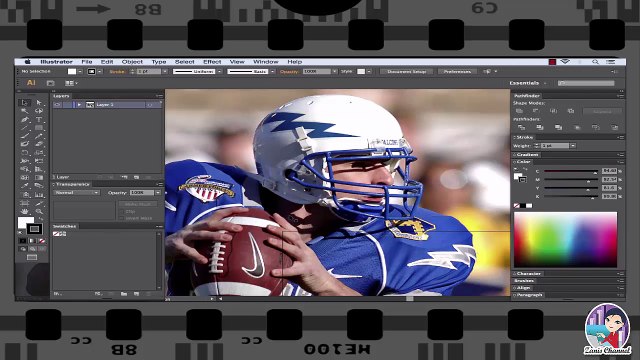
Task: Switch tool fill to None
Action: [x=42, y=241]
